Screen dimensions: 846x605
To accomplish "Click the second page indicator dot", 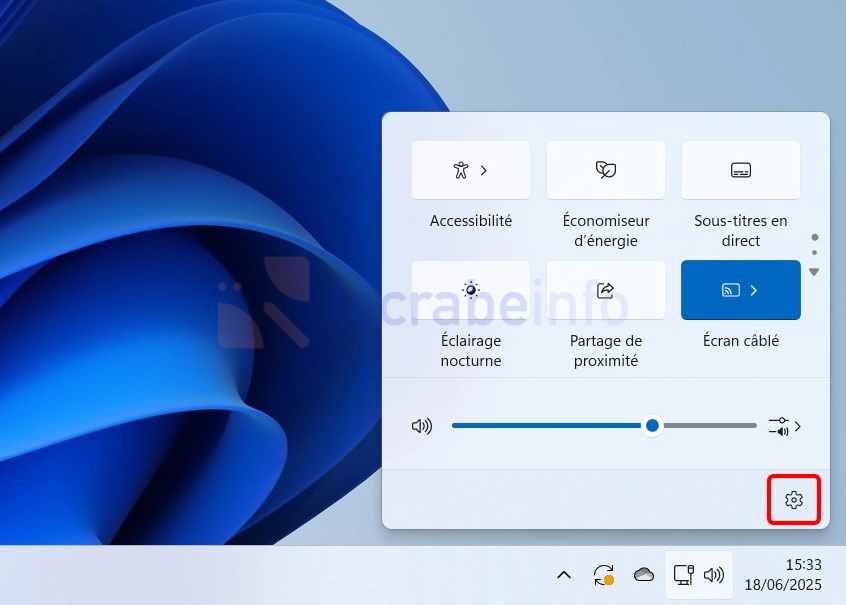I will [x=815, y=253].
